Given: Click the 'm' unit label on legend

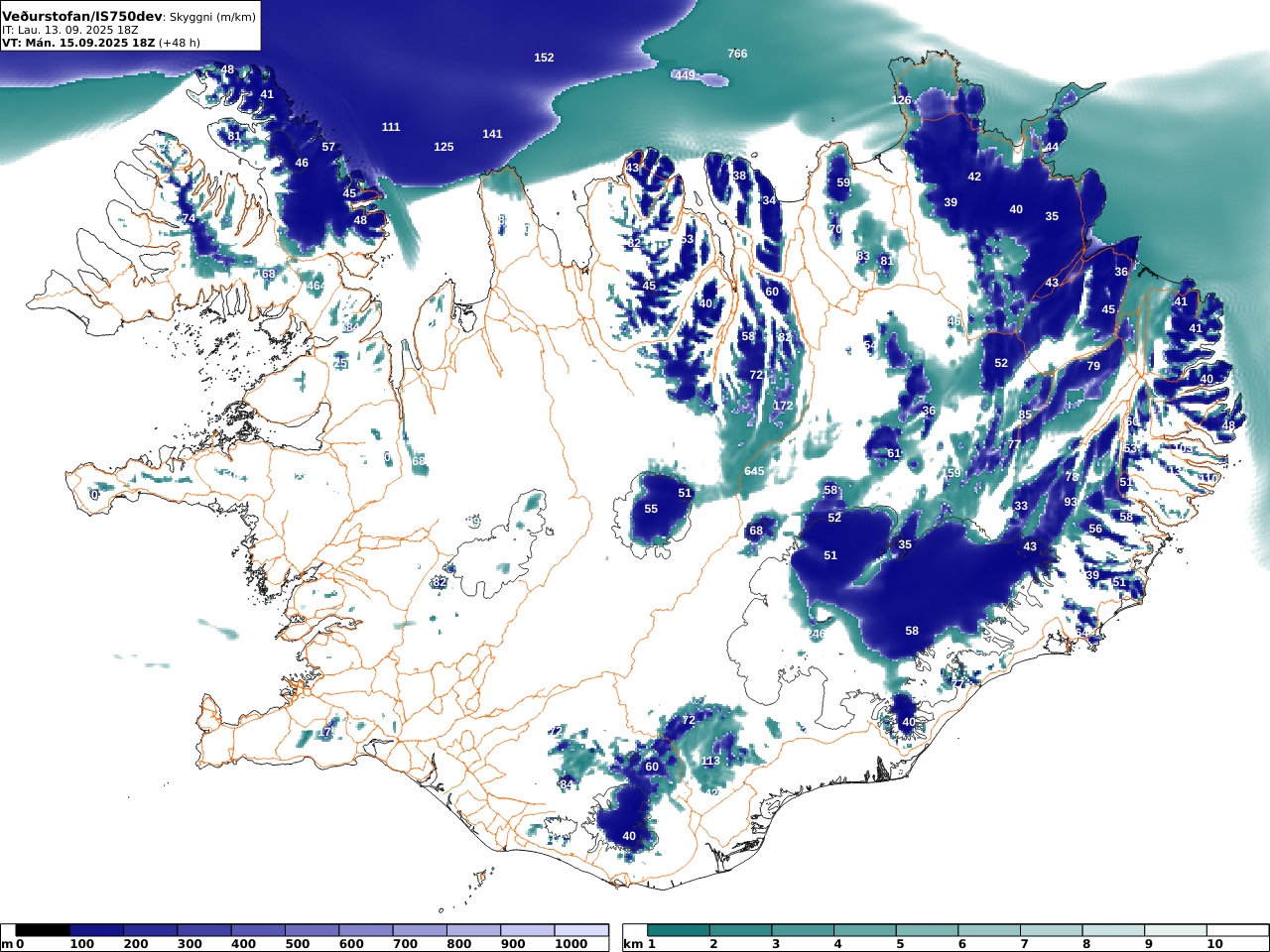Looking at the screenshot, I should tap(6, 944).
